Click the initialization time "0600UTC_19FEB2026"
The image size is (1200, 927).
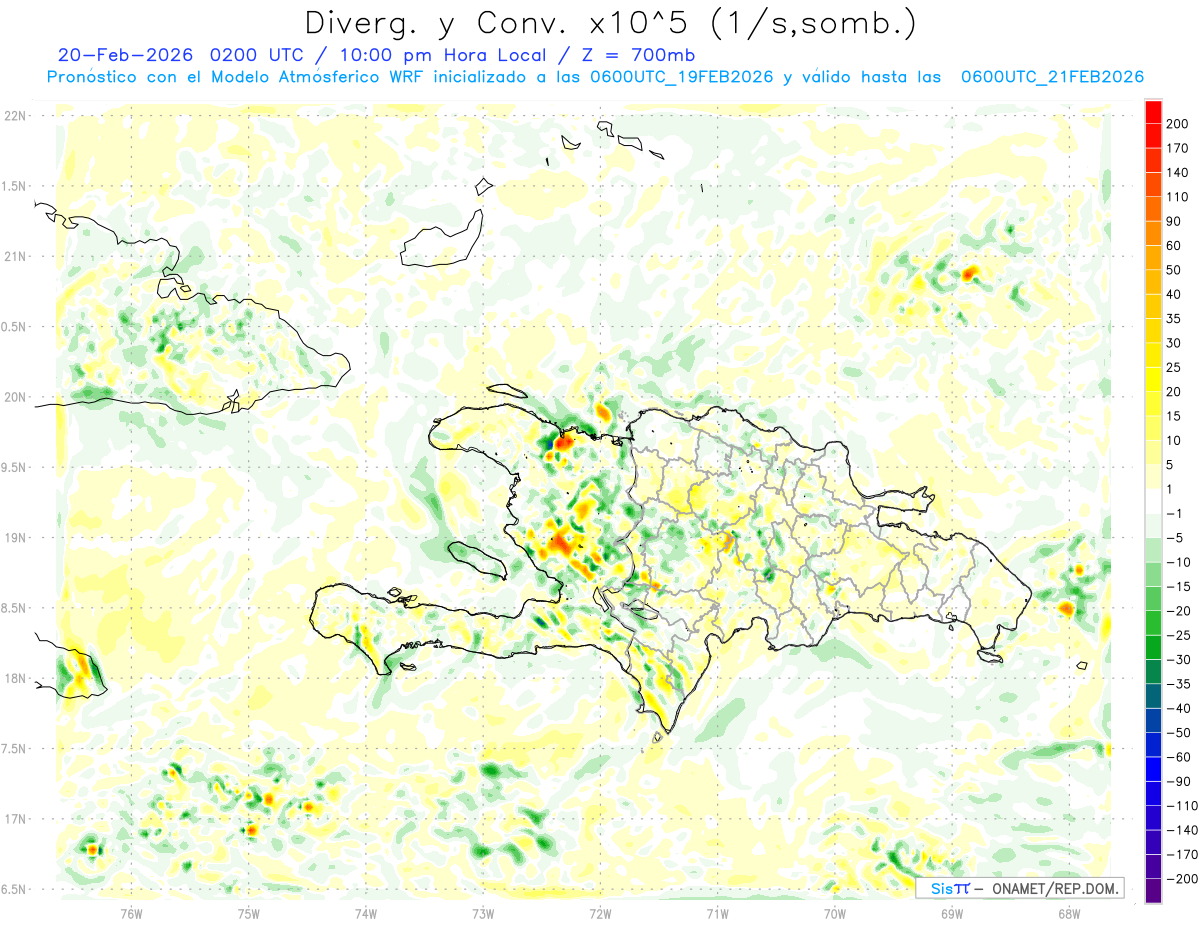682,77
